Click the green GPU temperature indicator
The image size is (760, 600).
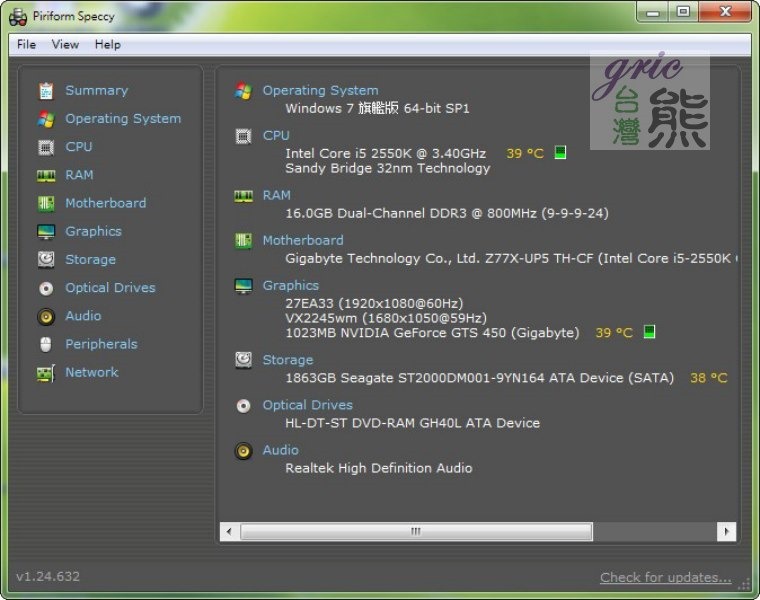(649, 332)
